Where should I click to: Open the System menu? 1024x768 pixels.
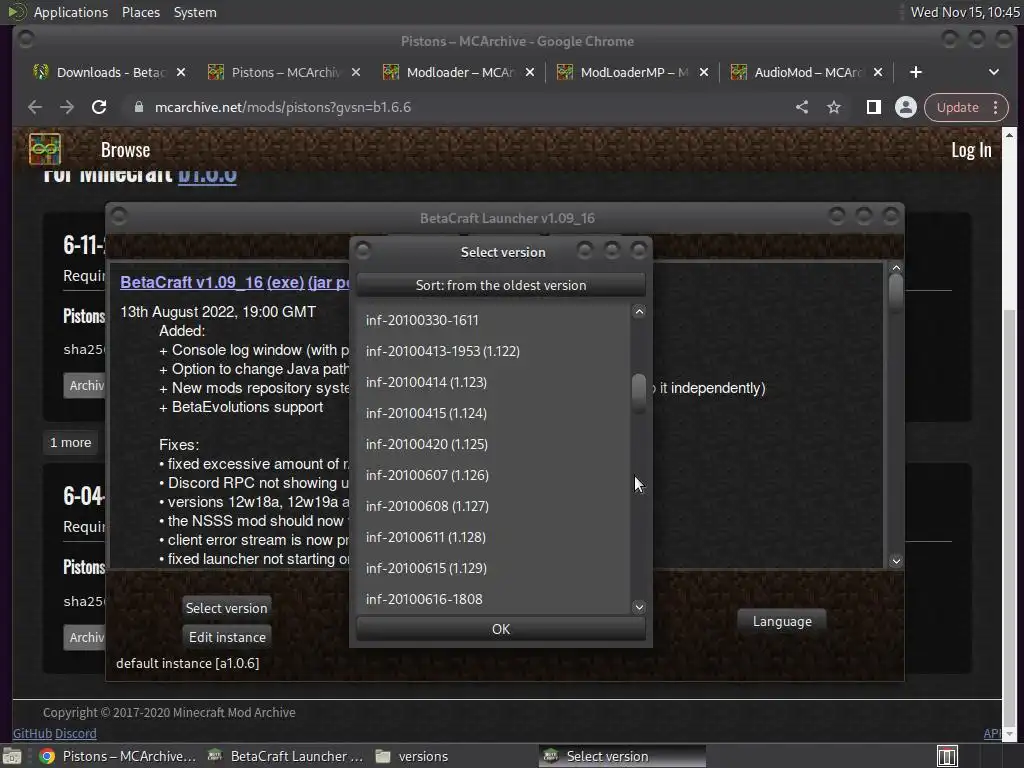[x=195, y=12]
